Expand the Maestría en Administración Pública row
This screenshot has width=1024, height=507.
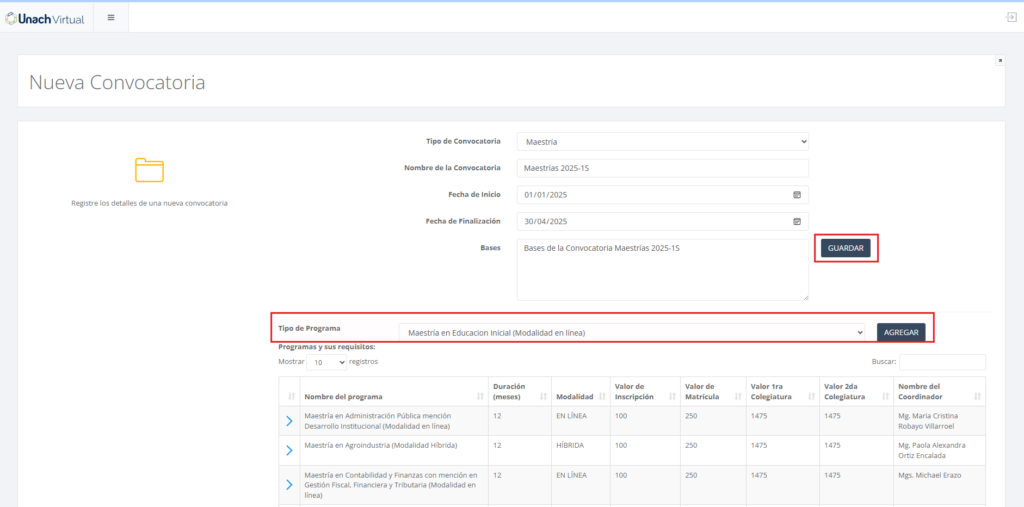[289, 421]
